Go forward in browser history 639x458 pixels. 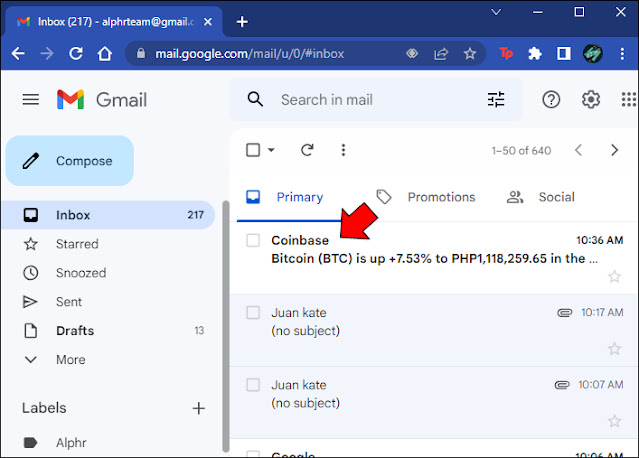tap(47, 53)
